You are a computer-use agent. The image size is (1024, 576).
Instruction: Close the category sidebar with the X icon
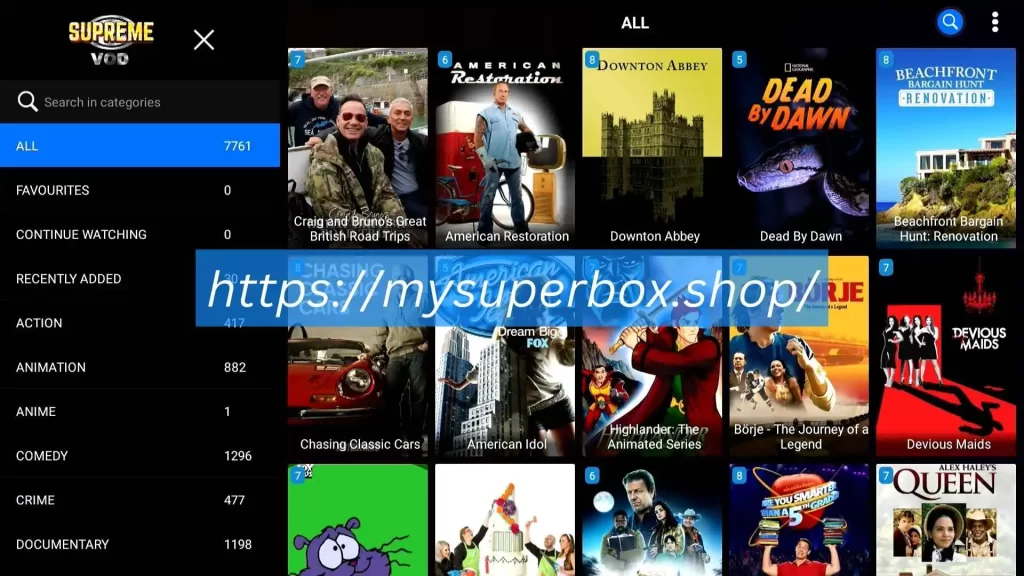pyautogui.click(x=203, y=40)
